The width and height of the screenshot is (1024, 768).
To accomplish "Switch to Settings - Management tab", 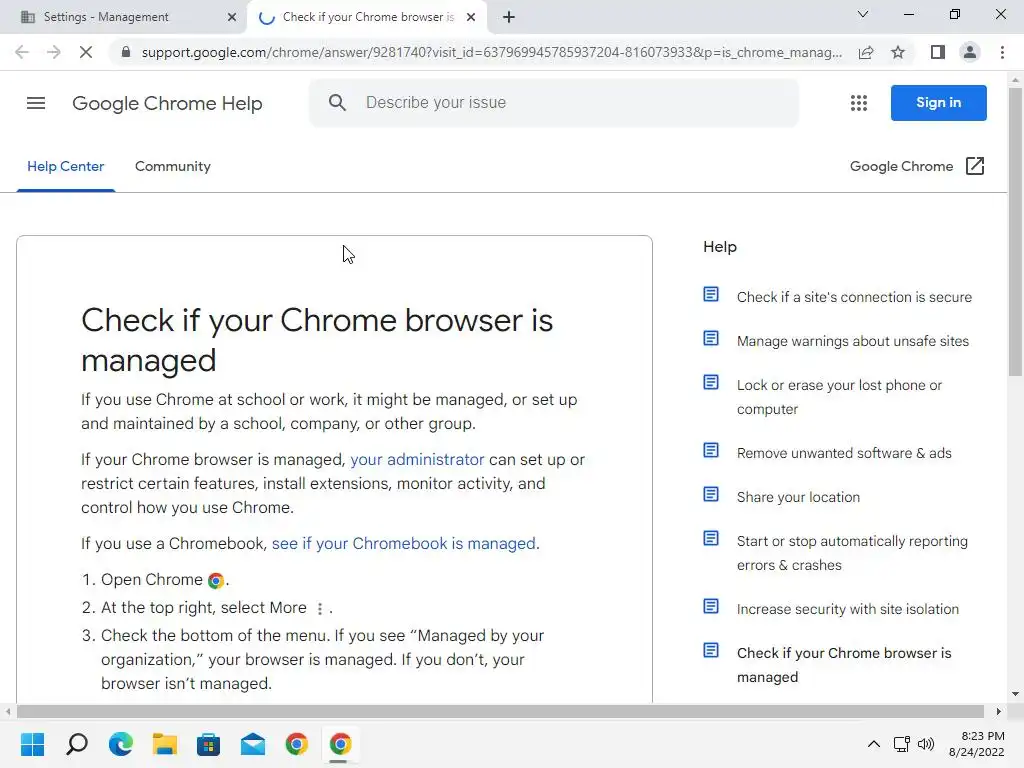I will (x=123, y=18).
